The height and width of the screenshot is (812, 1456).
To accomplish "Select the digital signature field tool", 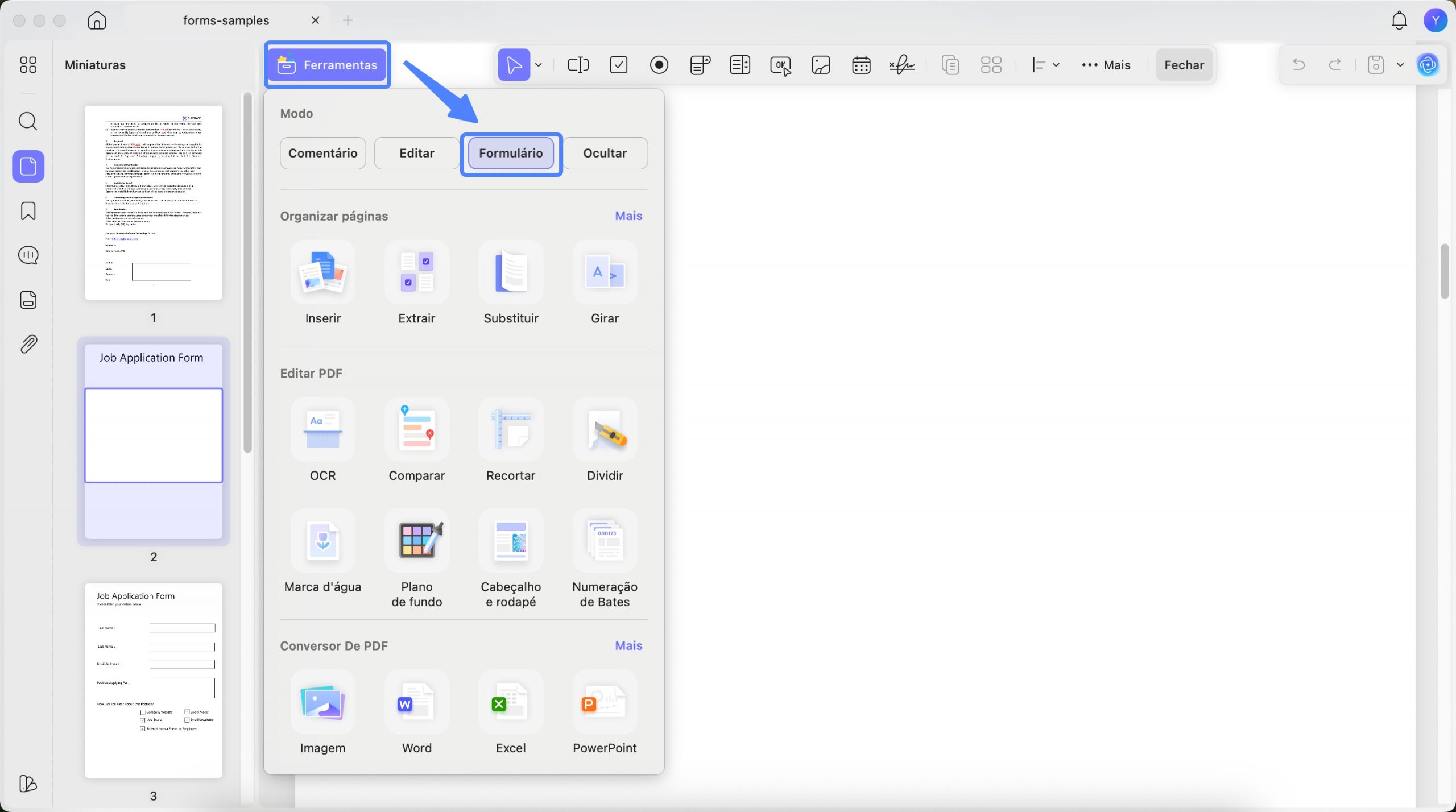I will click(x=901, y=65).
